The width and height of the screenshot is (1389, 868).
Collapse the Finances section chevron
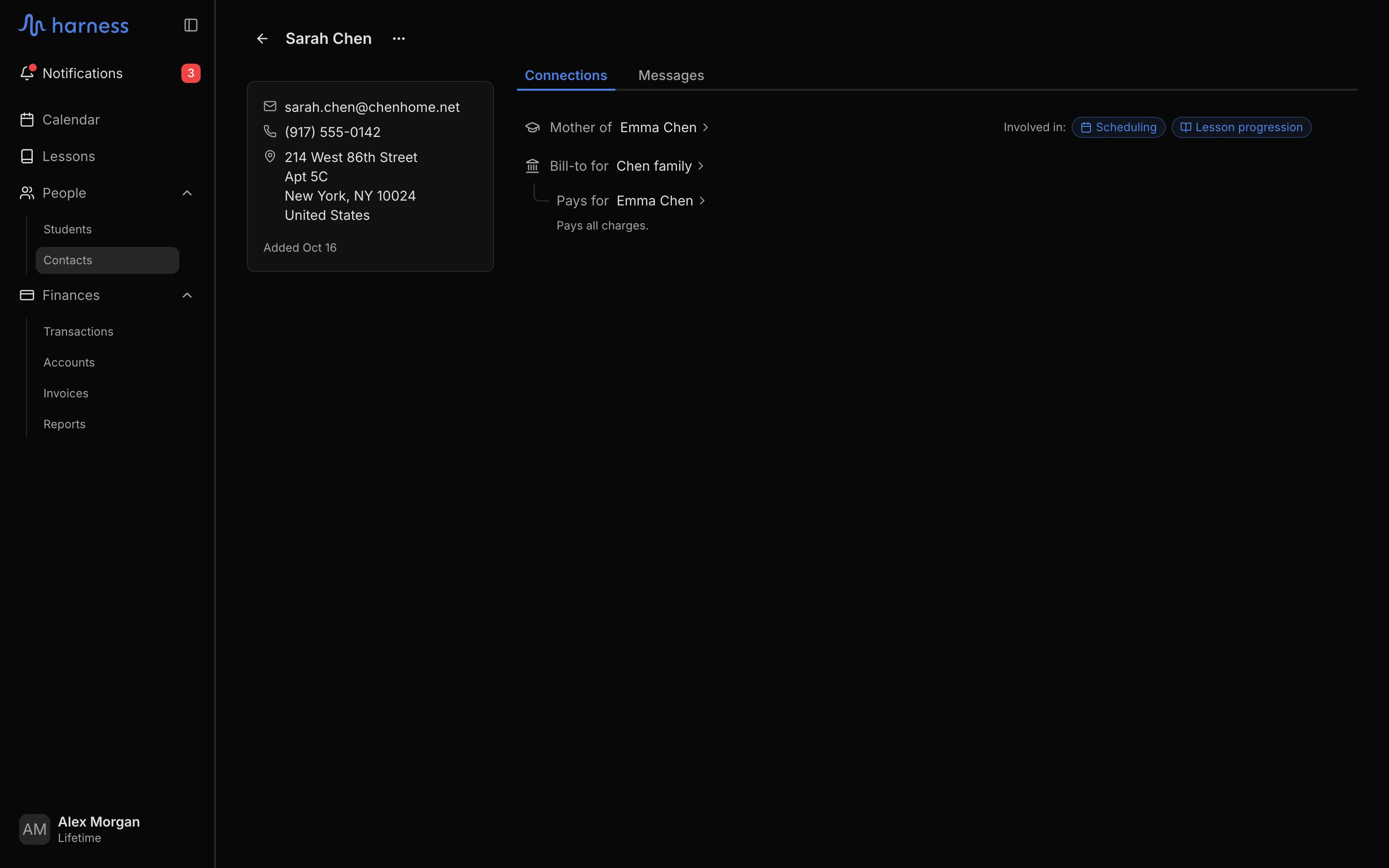tap(187, 295)
